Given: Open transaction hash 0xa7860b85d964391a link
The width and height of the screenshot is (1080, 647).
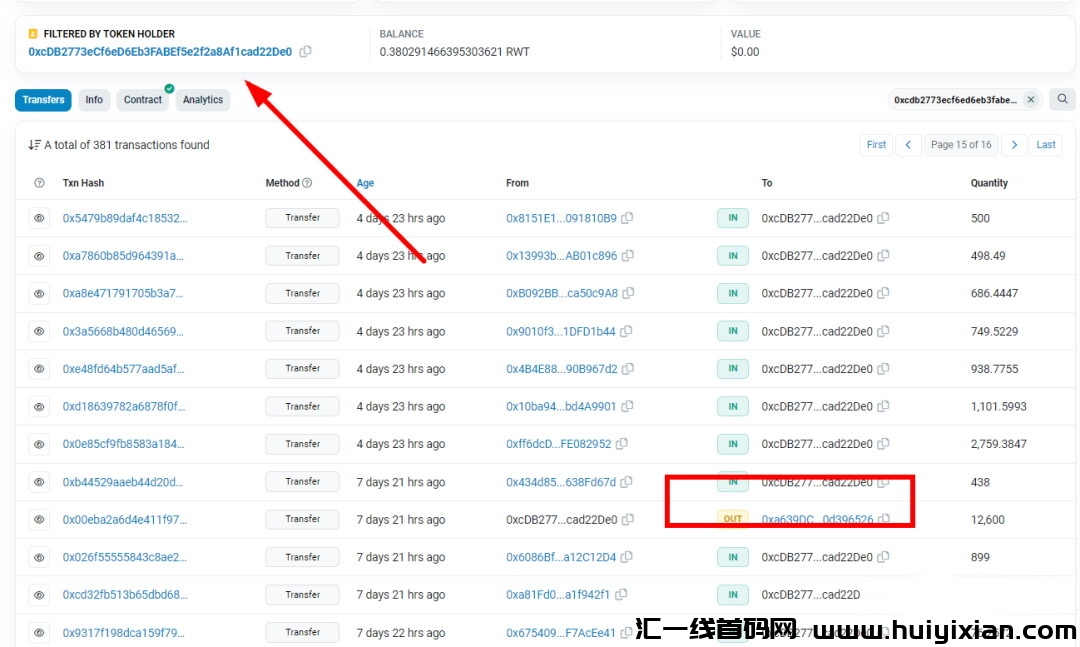Looking at the screenshot, I should (123, 256).
